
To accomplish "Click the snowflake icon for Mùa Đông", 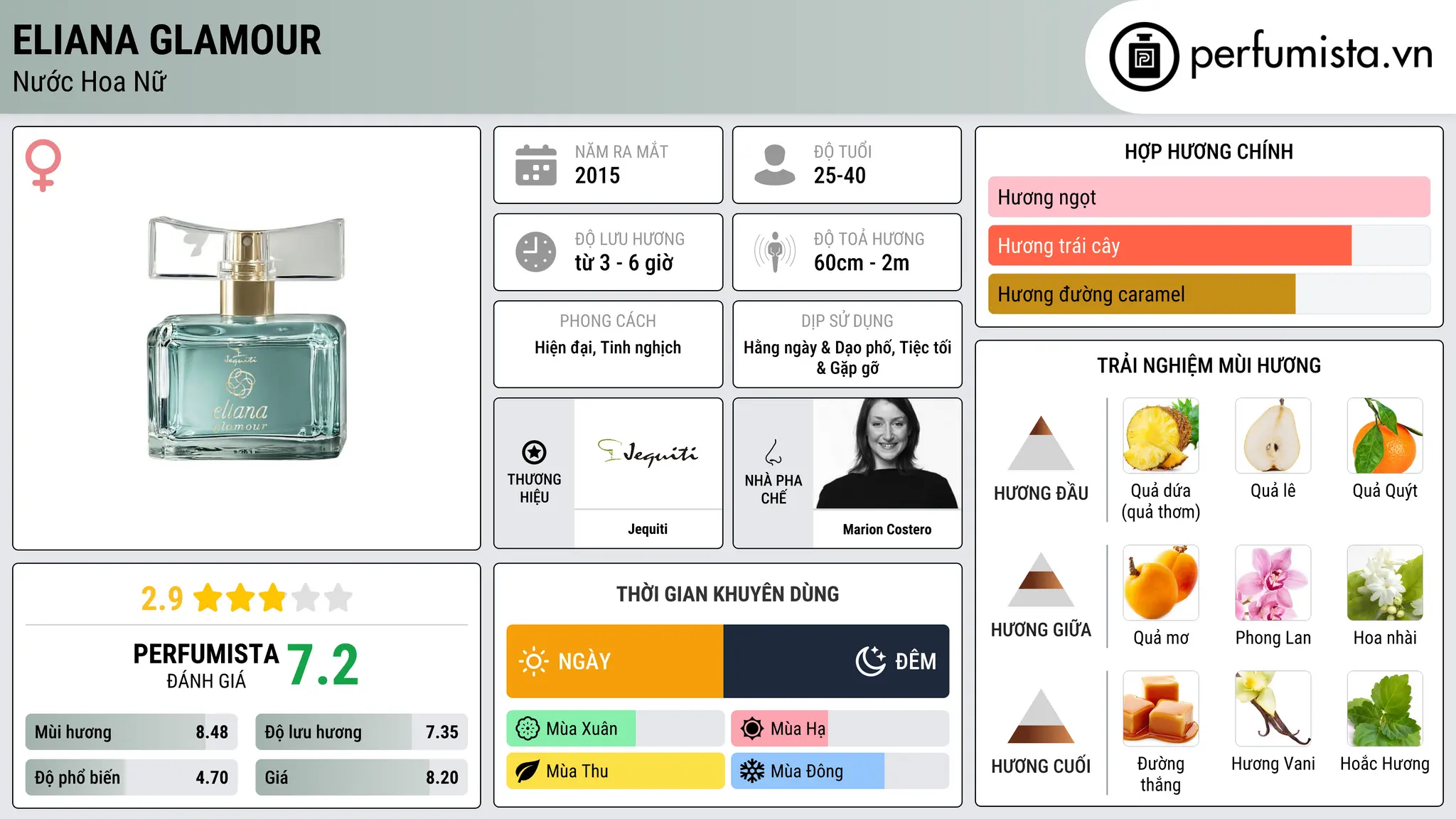I will (752, 771).
